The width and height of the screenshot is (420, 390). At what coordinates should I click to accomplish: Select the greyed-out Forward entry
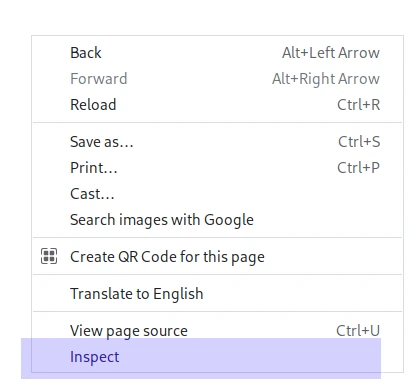pyautogui.click(x=217, y=79)
